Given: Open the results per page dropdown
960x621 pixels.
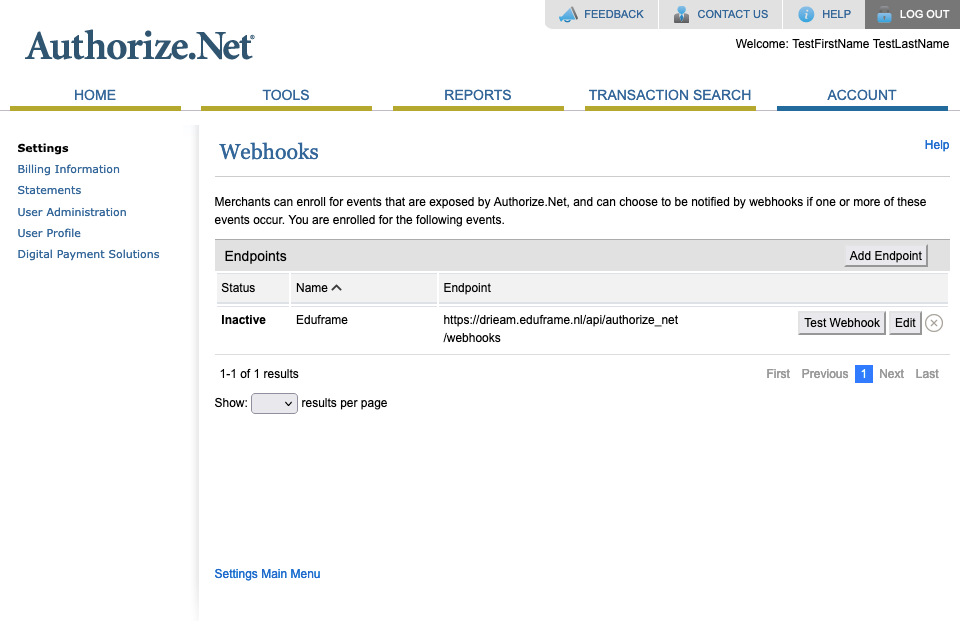Looking at the screenshot, I should coord(274,404).
